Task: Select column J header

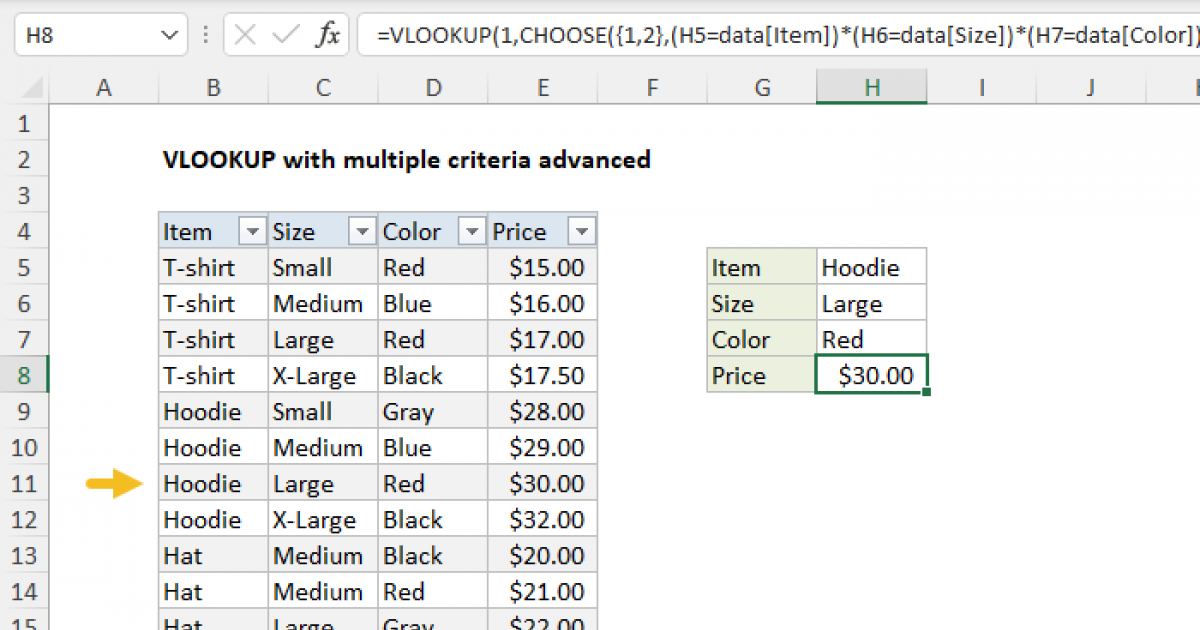Action: point(1091,88)
